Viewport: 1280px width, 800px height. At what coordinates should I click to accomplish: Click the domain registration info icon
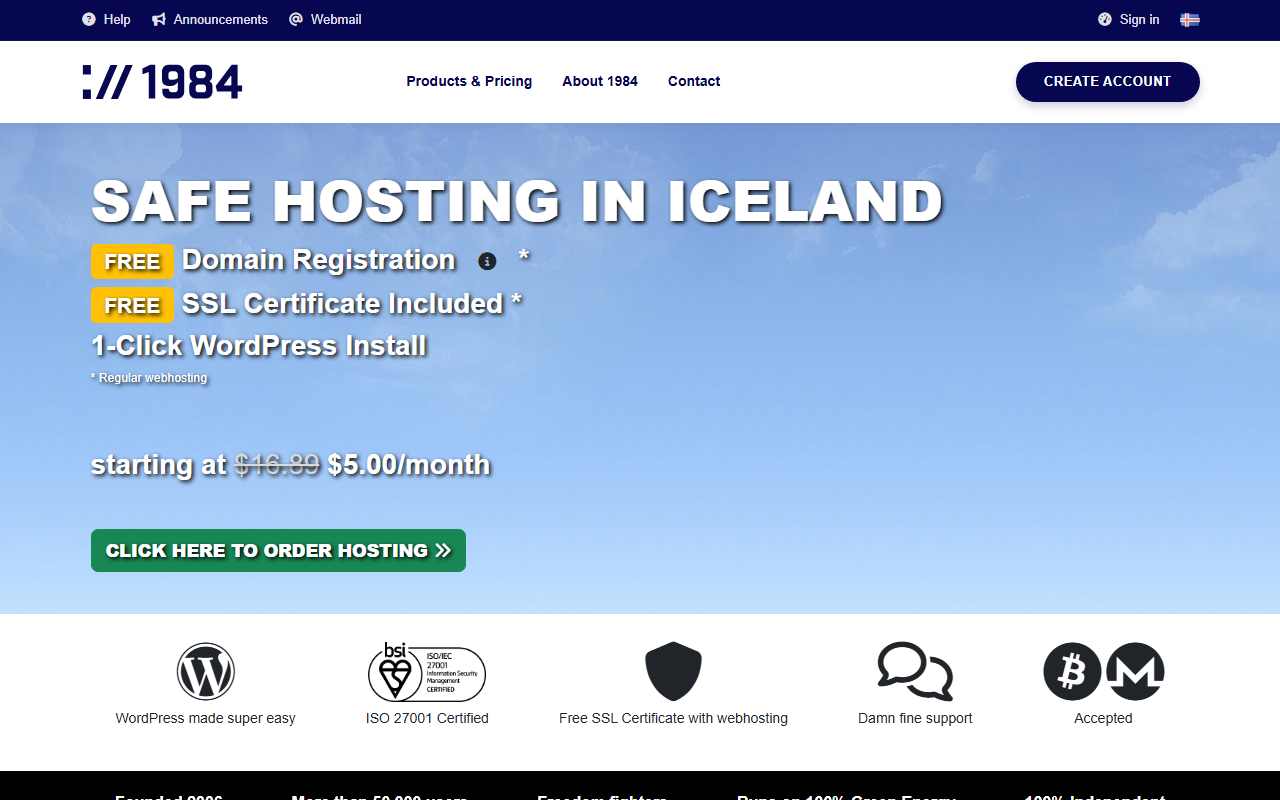pyautogui.click(x=487, y=261)
